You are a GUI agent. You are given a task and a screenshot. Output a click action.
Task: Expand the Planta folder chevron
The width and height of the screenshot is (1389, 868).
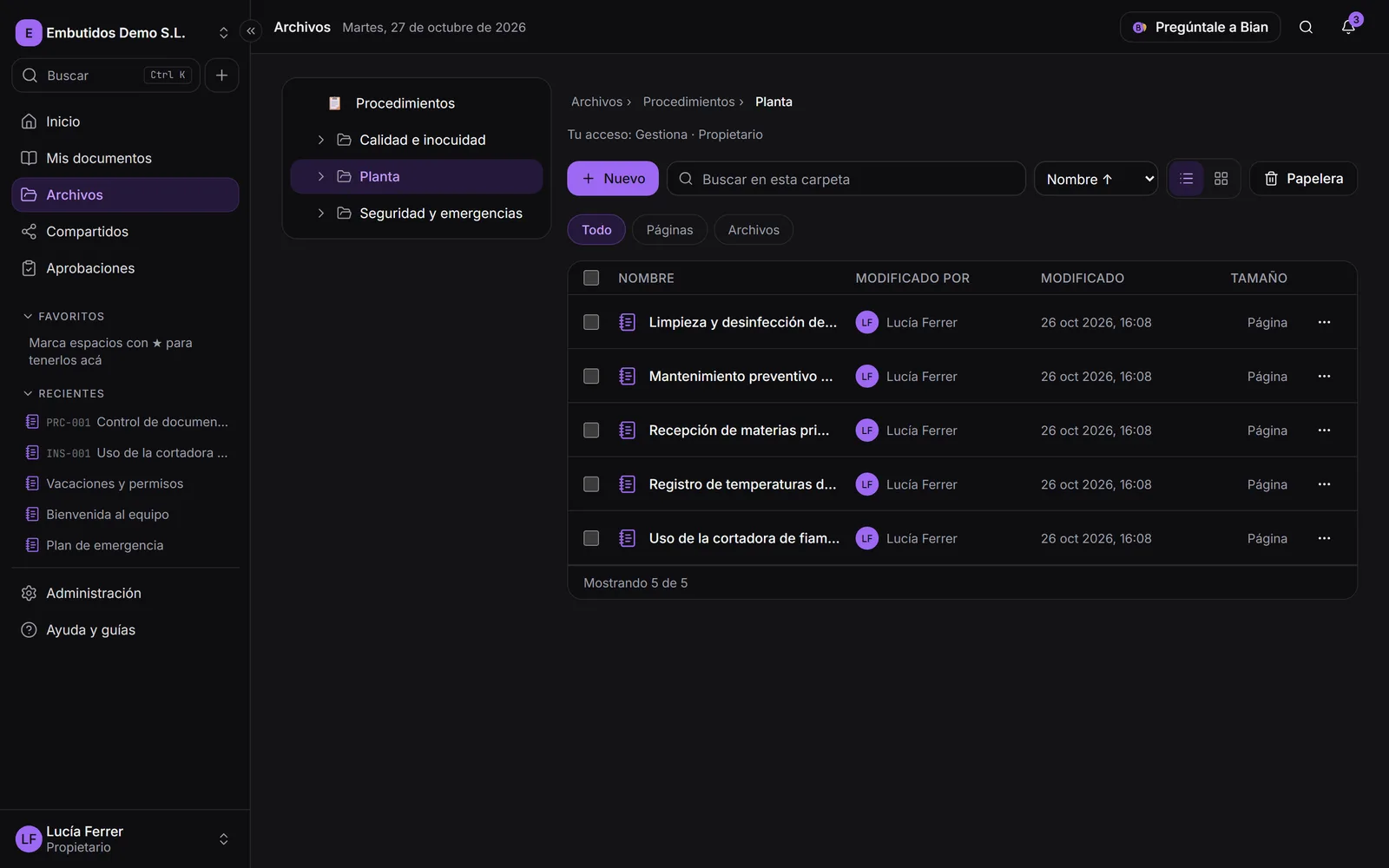[320, 176]
